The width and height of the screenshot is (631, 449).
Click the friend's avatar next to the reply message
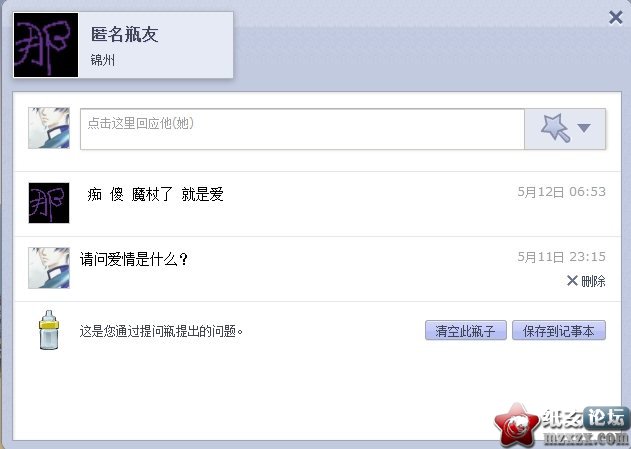(x=49, y=203)
